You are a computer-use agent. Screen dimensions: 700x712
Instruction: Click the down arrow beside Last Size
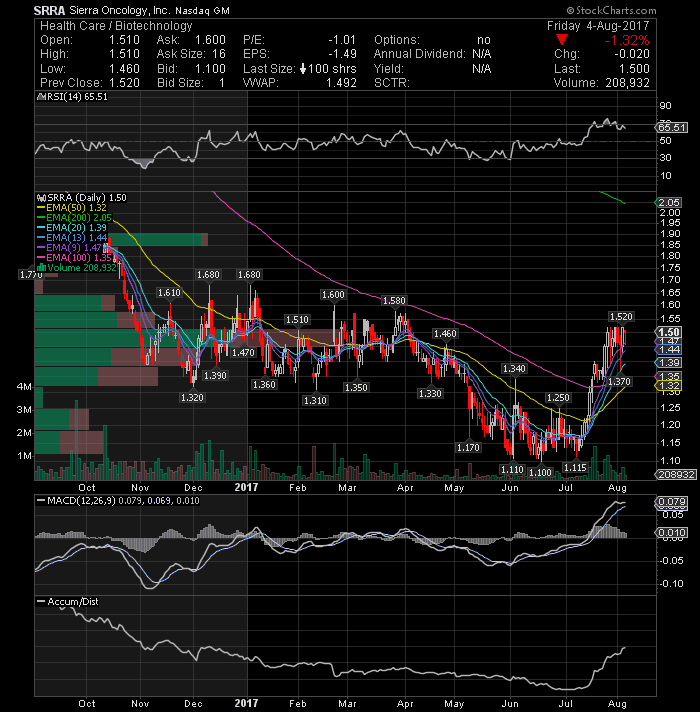[303, 69]
